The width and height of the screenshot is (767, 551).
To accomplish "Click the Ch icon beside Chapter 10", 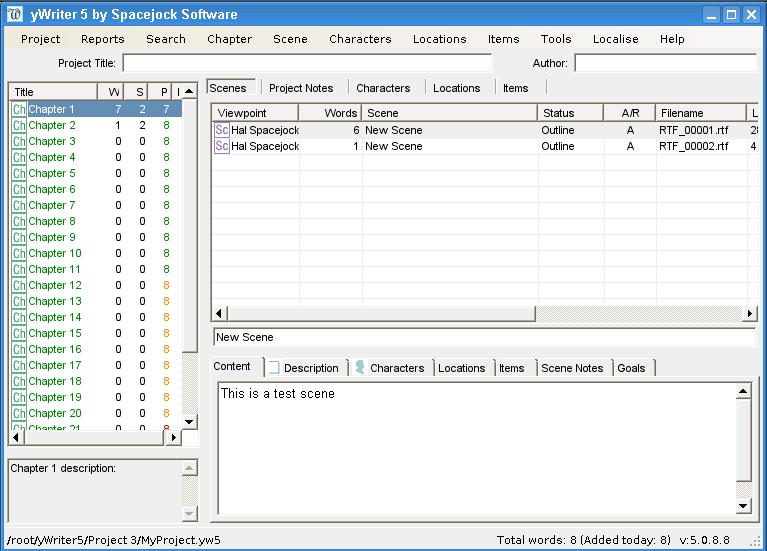I will [x=19, y=253].
